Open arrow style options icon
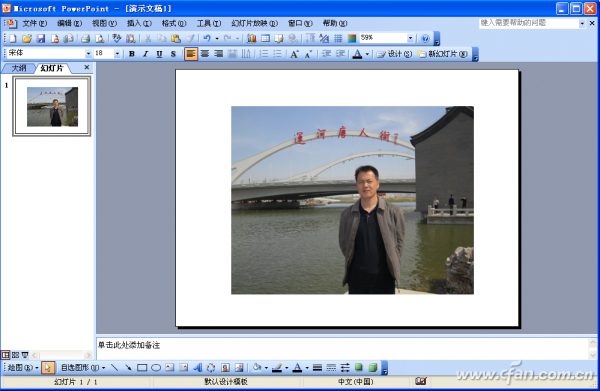The width and height of the screenshot is (600, 391). click(345, 368)
